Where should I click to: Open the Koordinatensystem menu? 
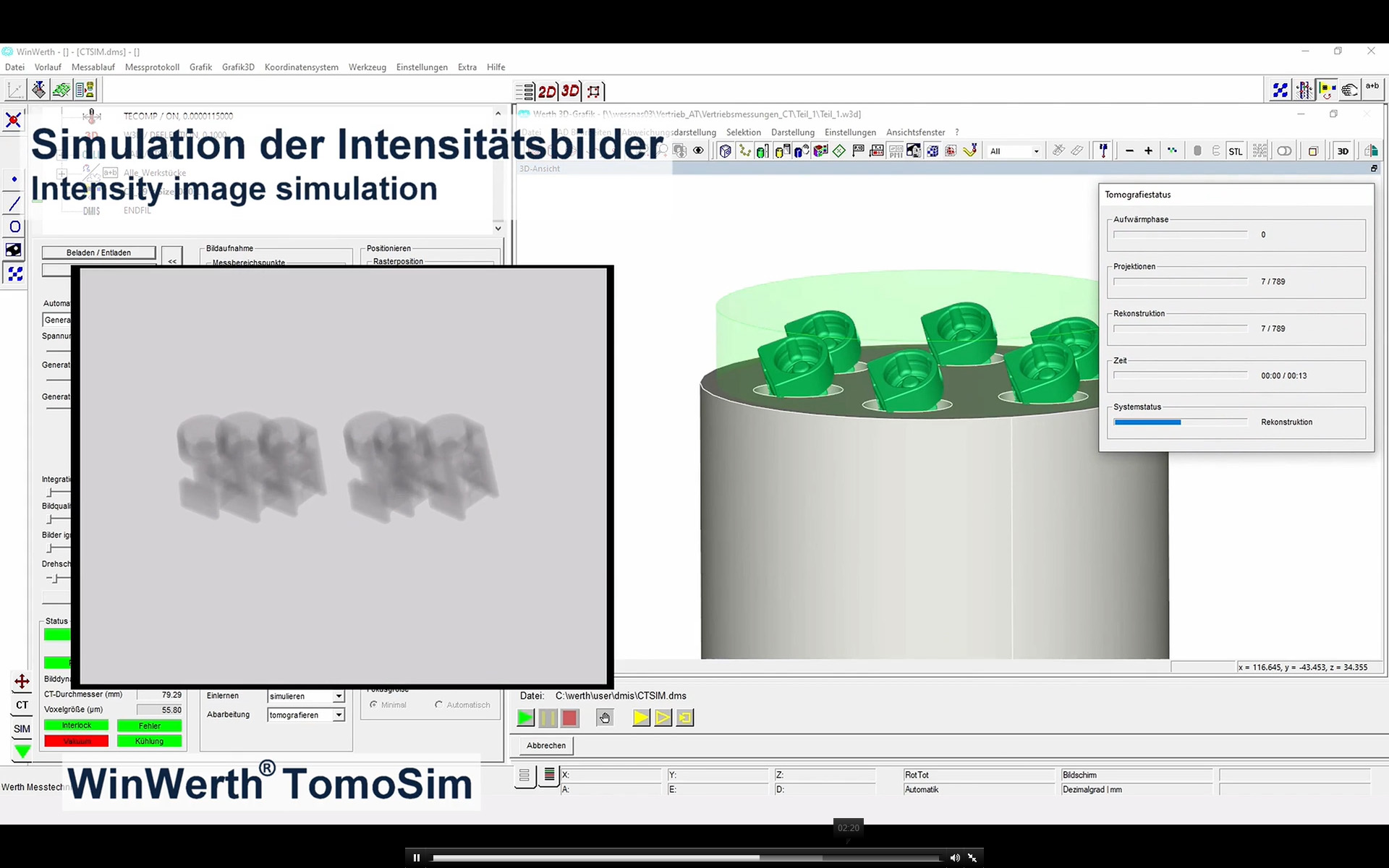point(302,67)
